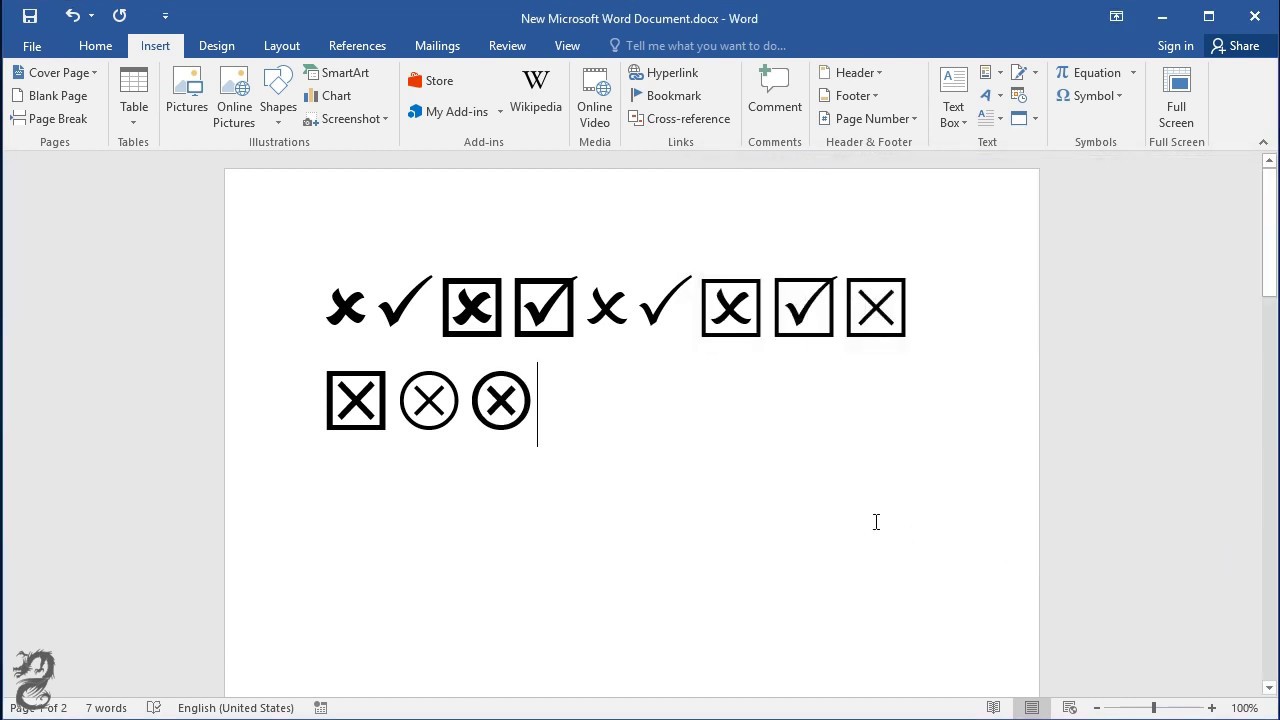Insert a Bookmark
Image resolution: width=1280 pixels, height=720 pixels.
coord(666,96)
